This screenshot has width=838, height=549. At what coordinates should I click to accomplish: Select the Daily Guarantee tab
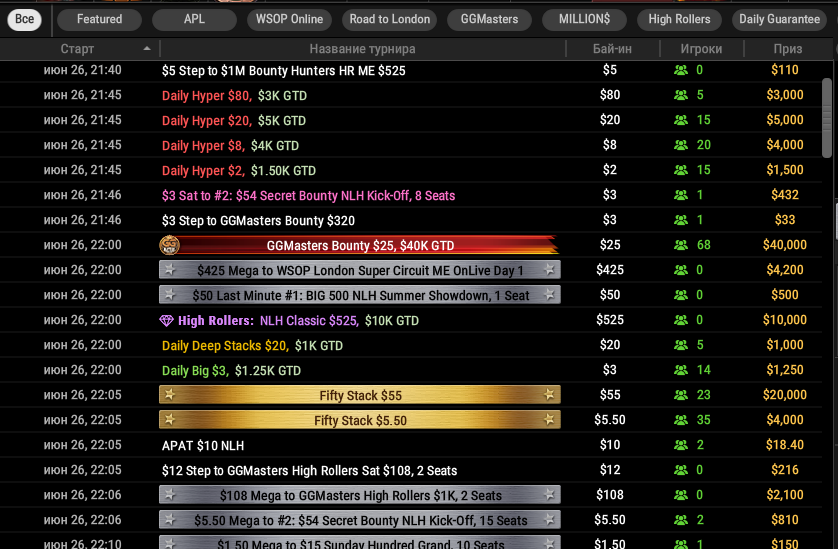tap(779, 19)
